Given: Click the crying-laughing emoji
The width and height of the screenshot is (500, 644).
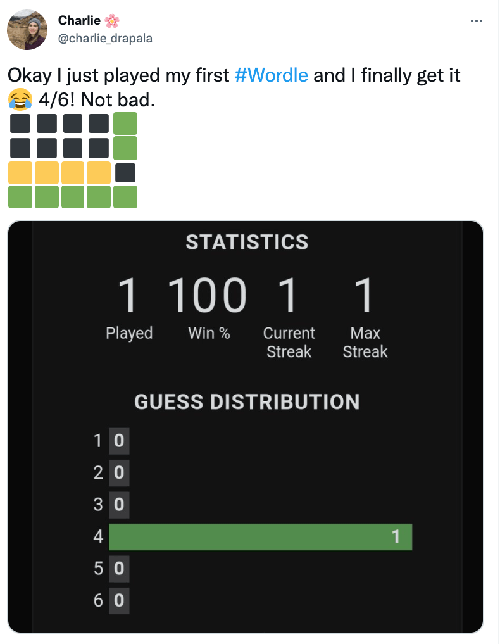Looking at the screenshot, I should click(20, 99).
